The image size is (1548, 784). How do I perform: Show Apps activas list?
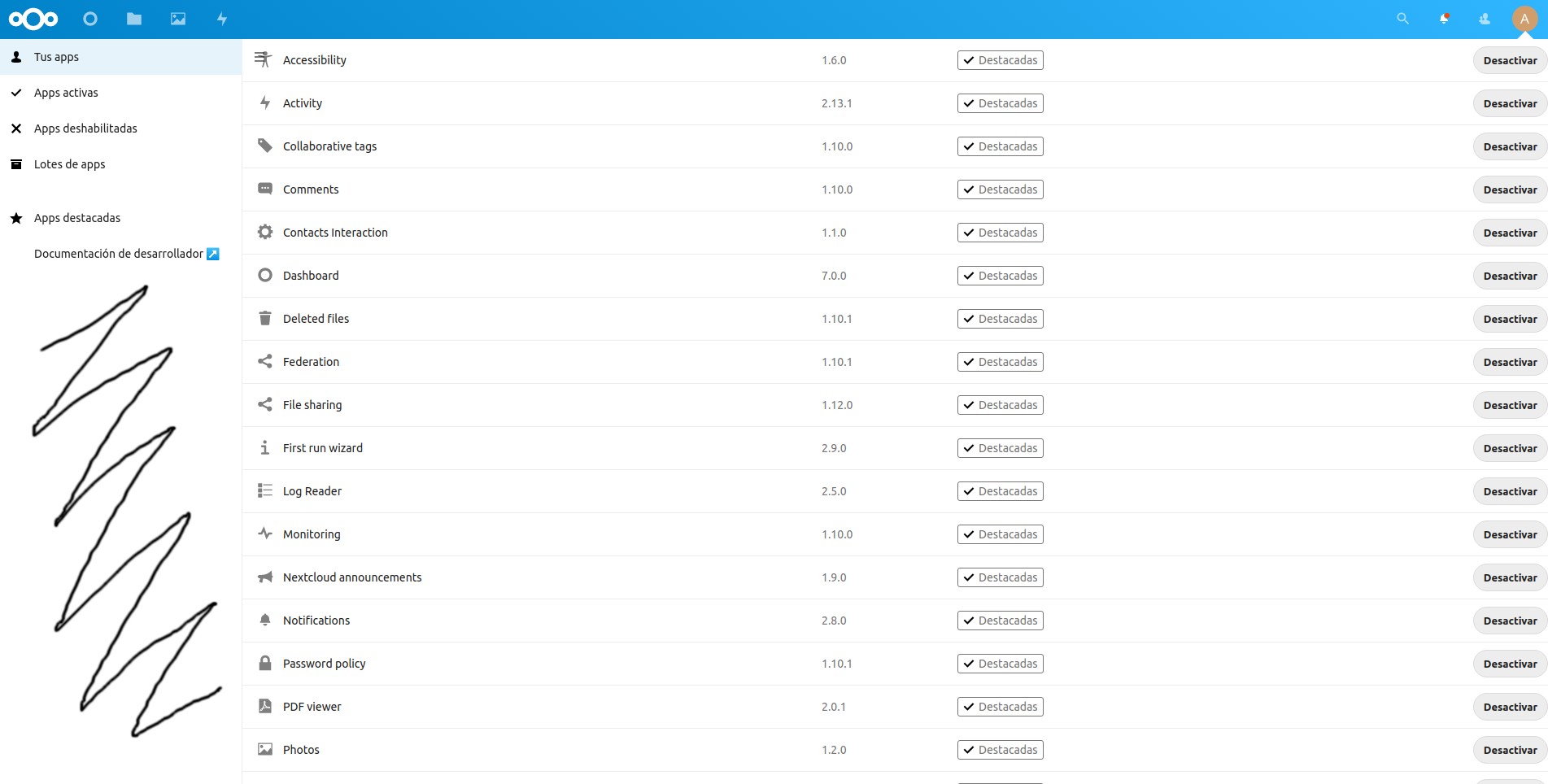point(120,93)
